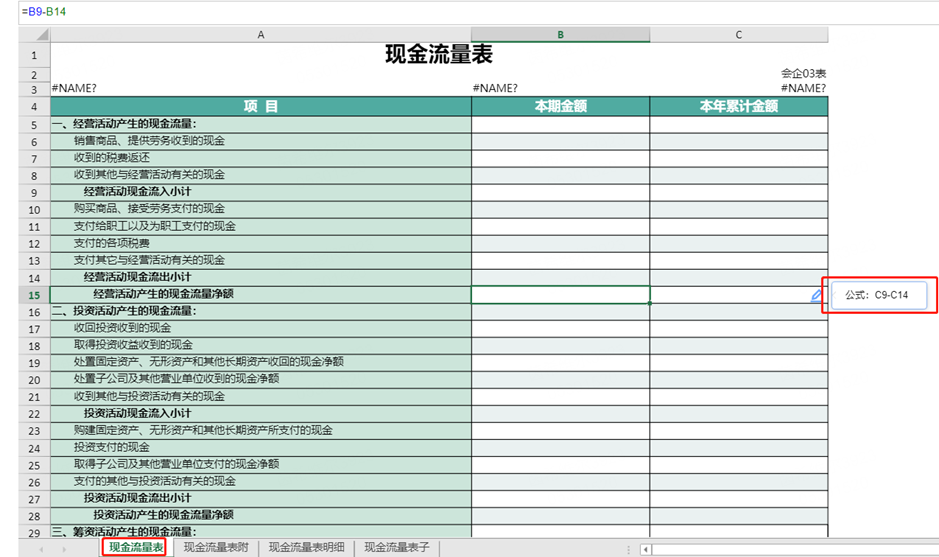The width and height of the screenshot is (939, 557).
Task: Click the 项 目 header cell
Action: [x=261, y=106]
